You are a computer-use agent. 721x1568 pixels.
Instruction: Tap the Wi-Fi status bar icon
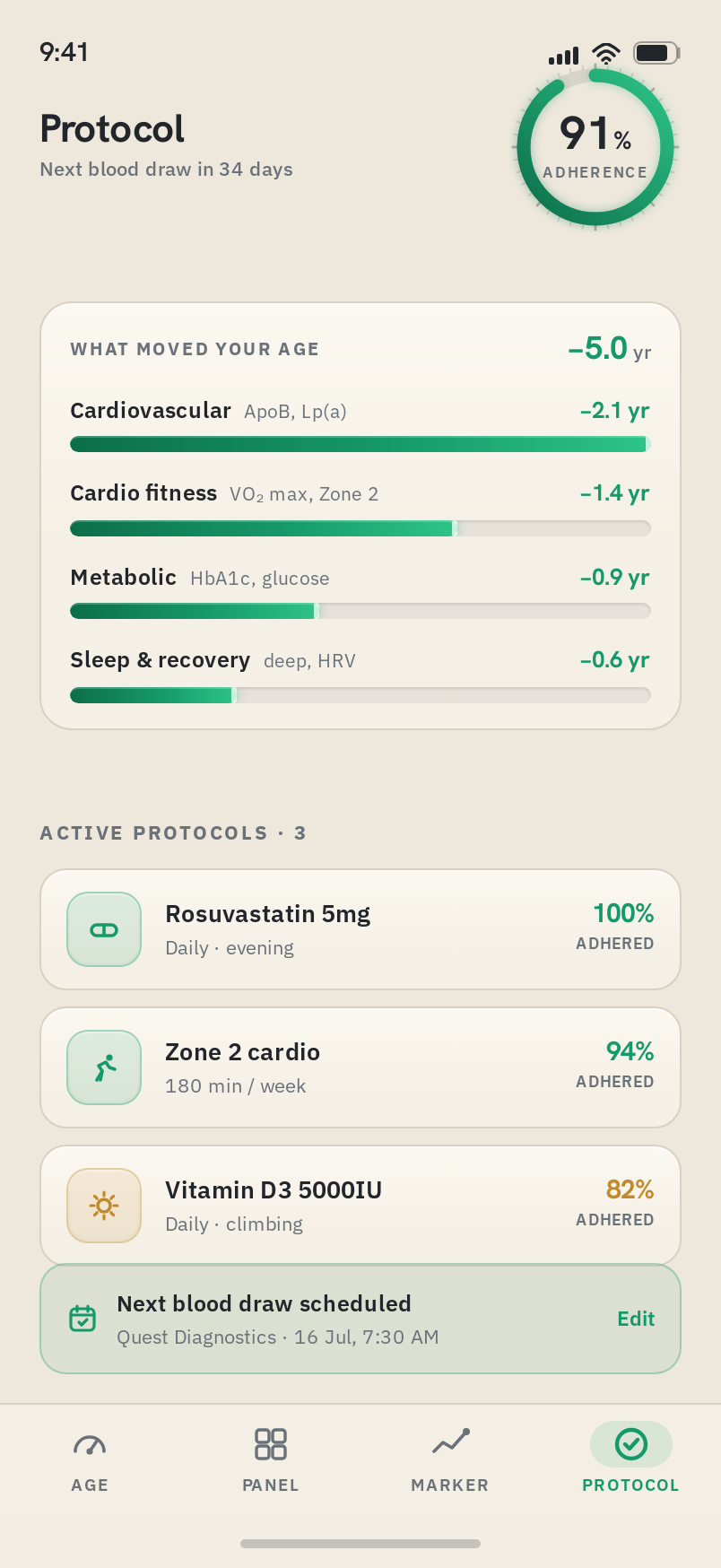point(606,54)
